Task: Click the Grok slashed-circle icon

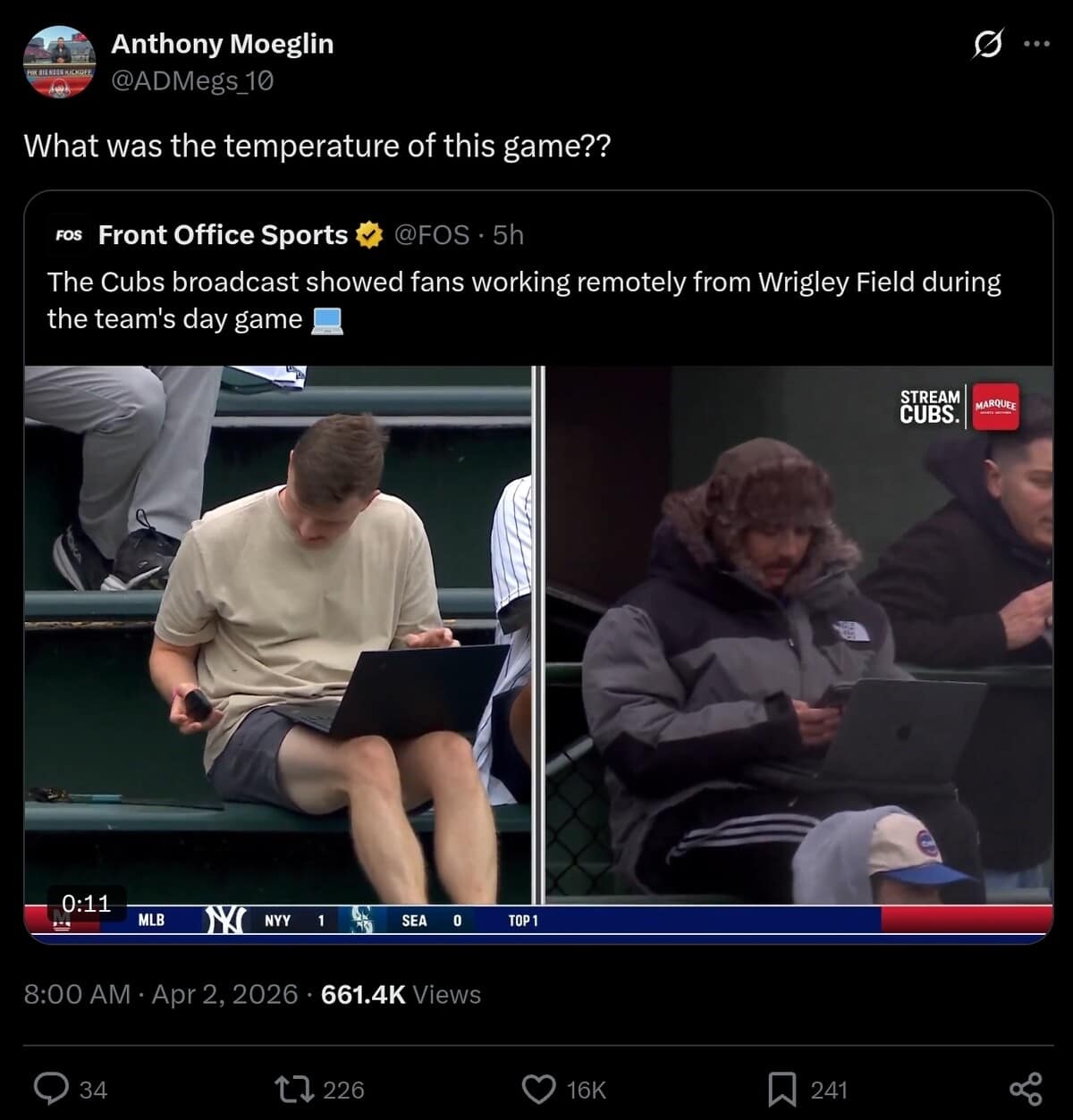Action: pyautogui.click(x=987, y=44)
